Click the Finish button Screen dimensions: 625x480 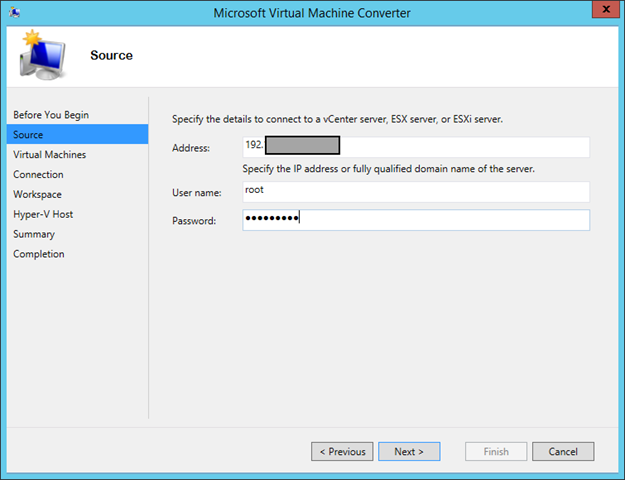(x=496, y=451)
